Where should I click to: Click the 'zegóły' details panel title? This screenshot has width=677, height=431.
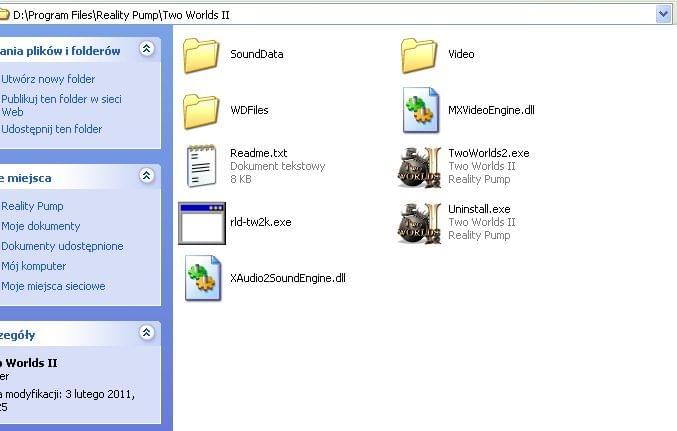tap(17, 335)
